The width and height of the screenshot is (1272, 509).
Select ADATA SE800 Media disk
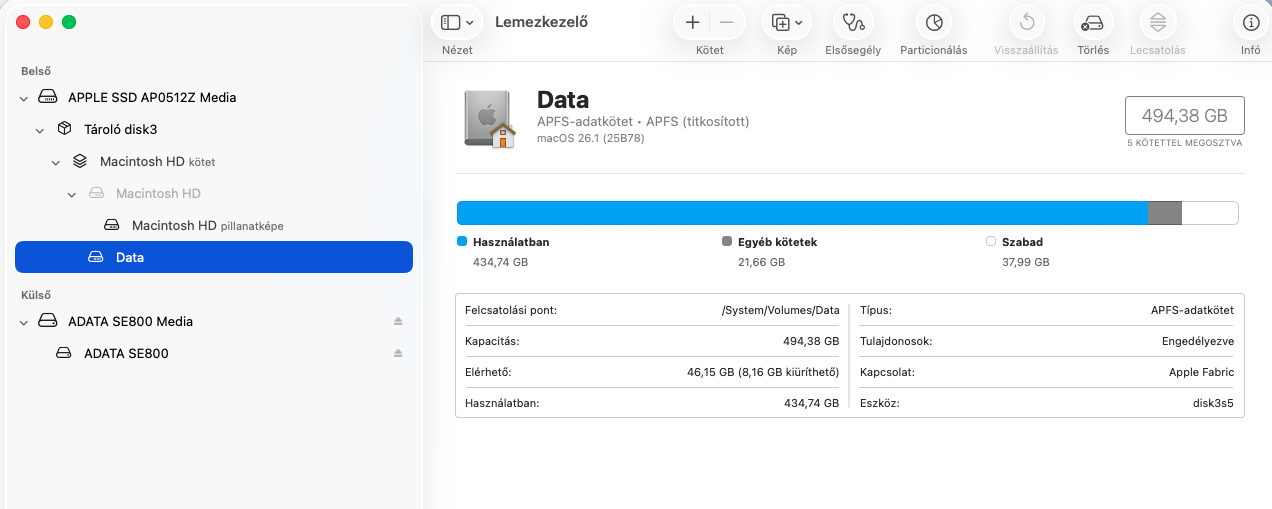point(214,321)
